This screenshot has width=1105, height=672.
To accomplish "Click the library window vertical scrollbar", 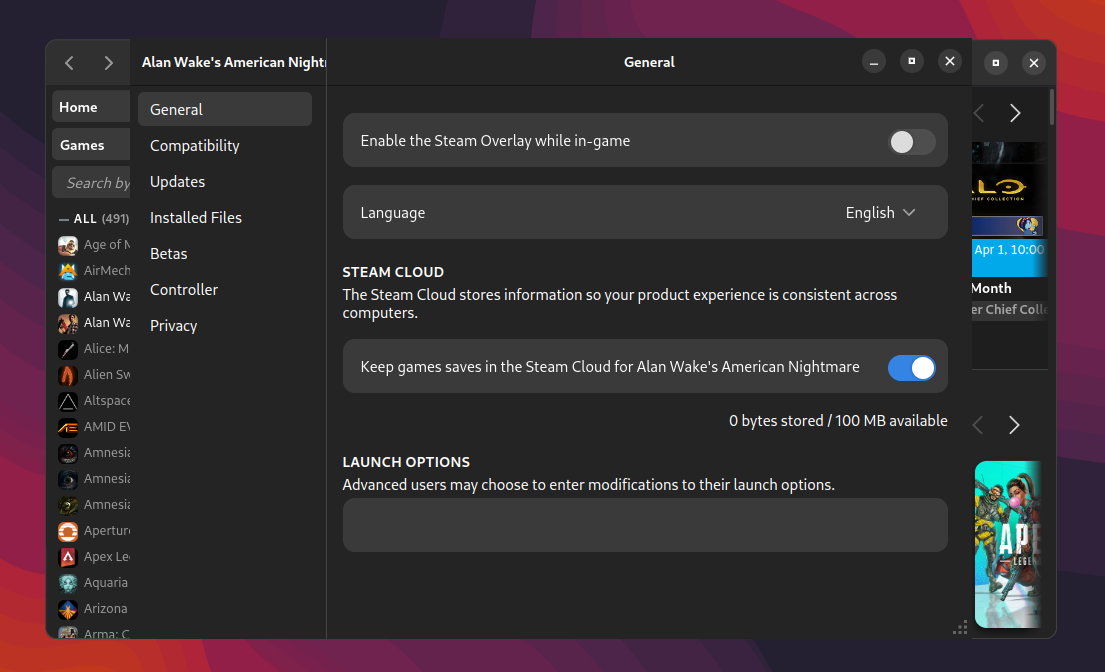I will [1051, 107].
